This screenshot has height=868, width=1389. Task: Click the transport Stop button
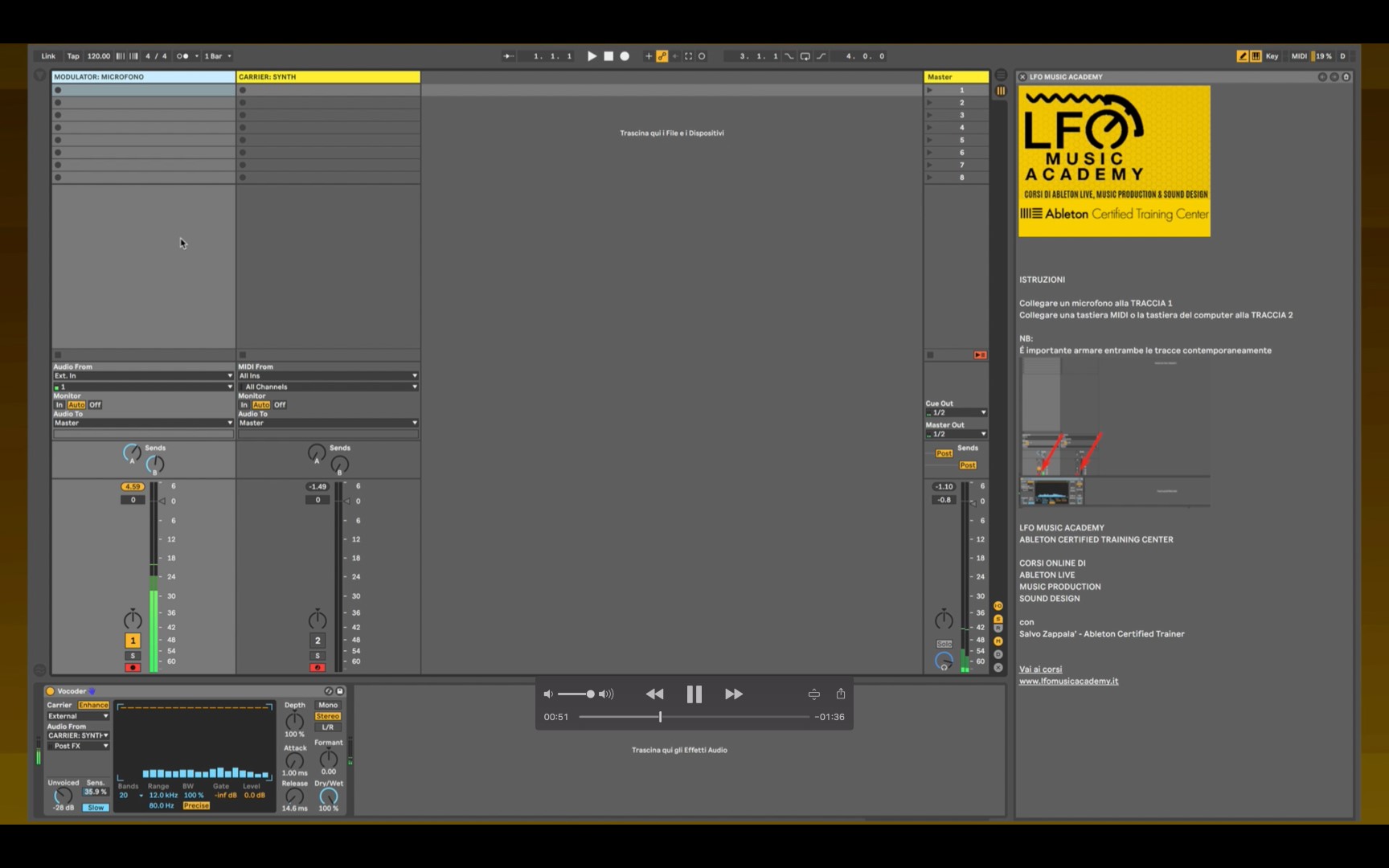[608, 56]
